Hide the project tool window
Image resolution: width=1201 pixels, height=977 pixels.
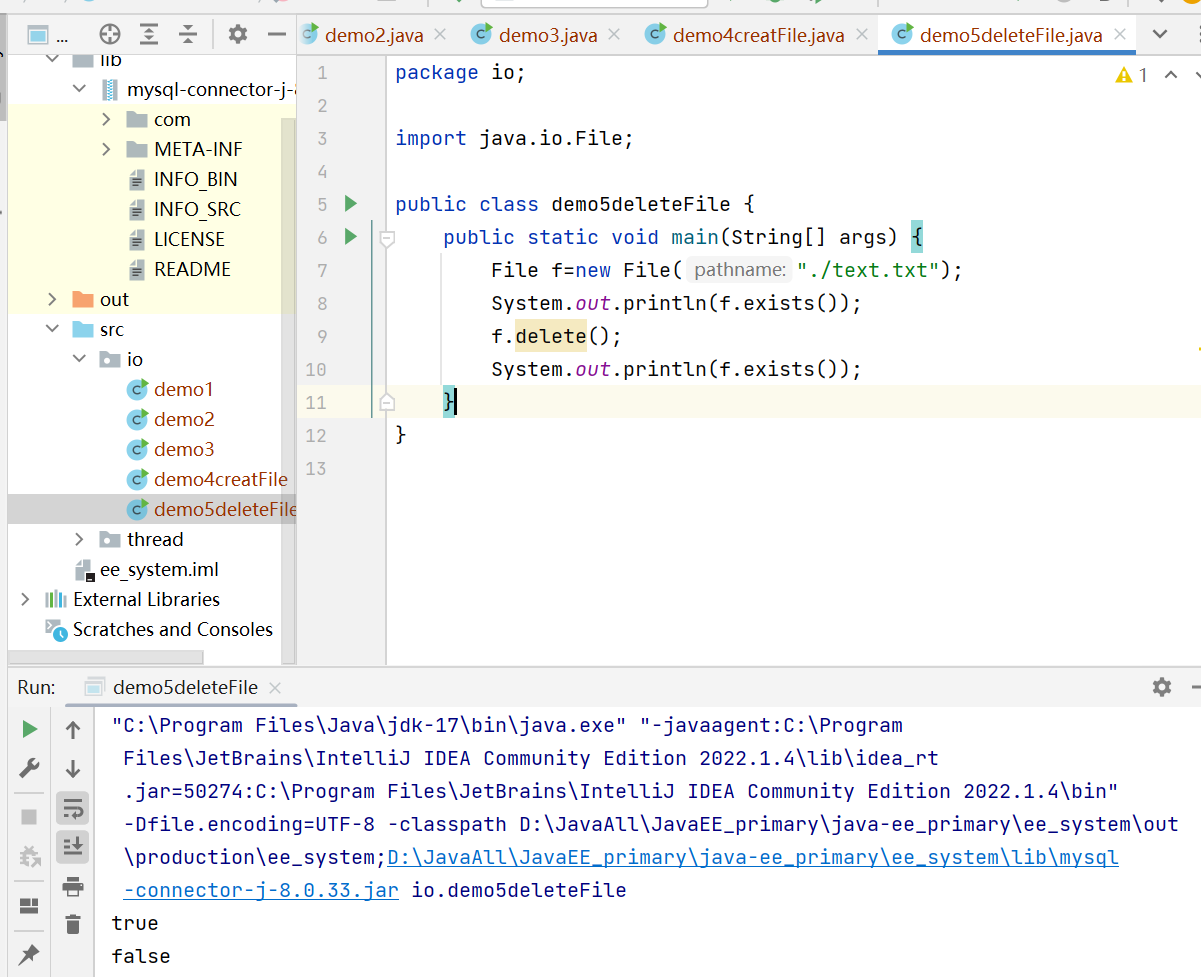point(277,35)
